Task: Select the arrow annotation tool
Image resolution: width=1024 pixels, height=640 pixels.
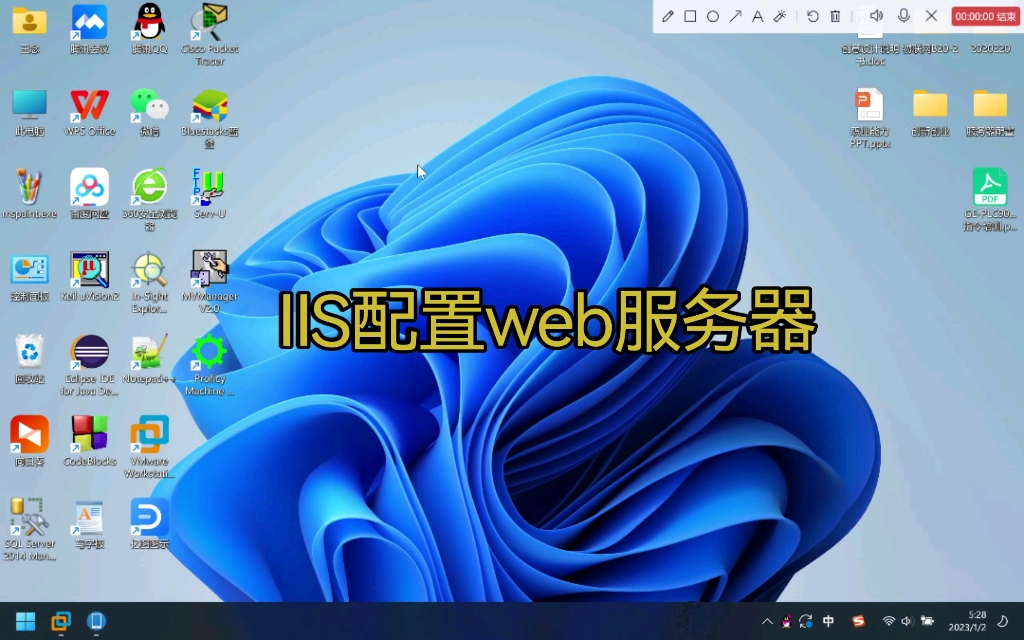Action: coord(735,16)
